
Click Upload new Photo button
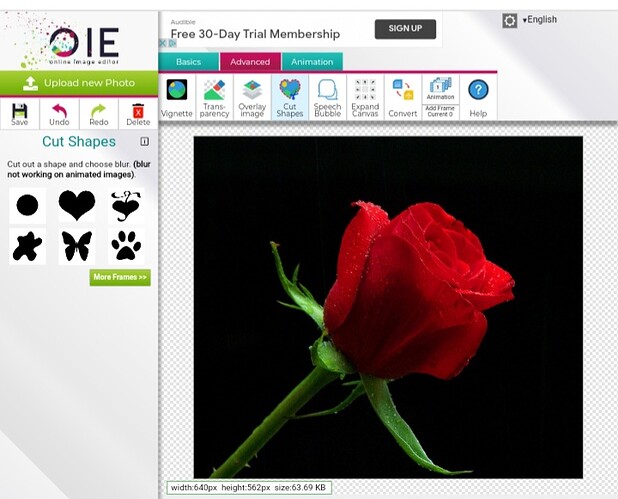click(x=79, y=83)
